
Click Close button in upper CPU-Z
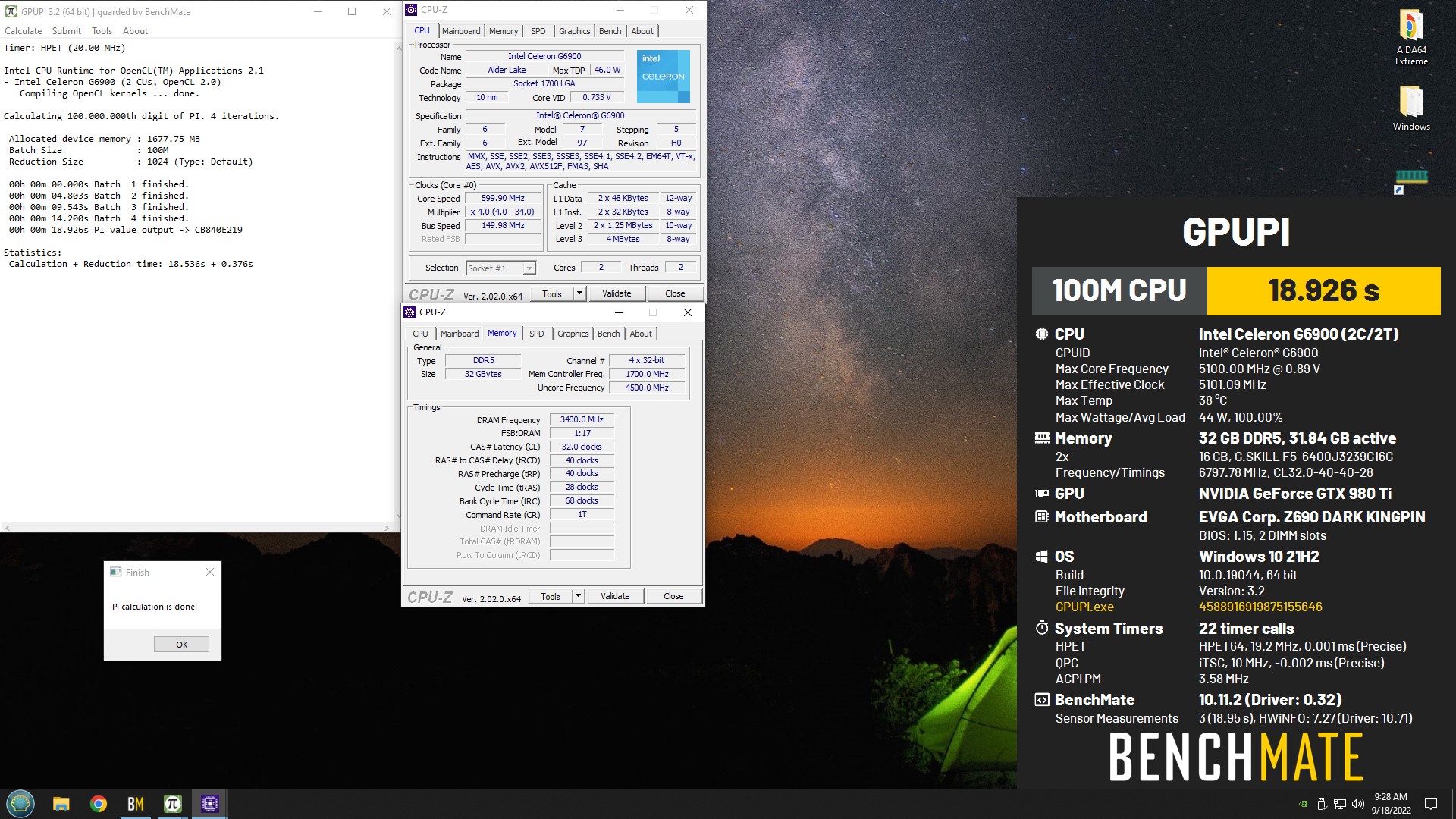675,293
